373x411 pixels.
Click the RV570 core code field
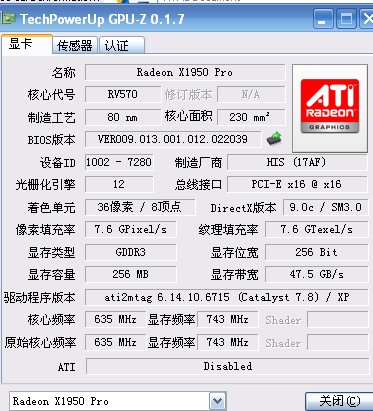(123, 94)
